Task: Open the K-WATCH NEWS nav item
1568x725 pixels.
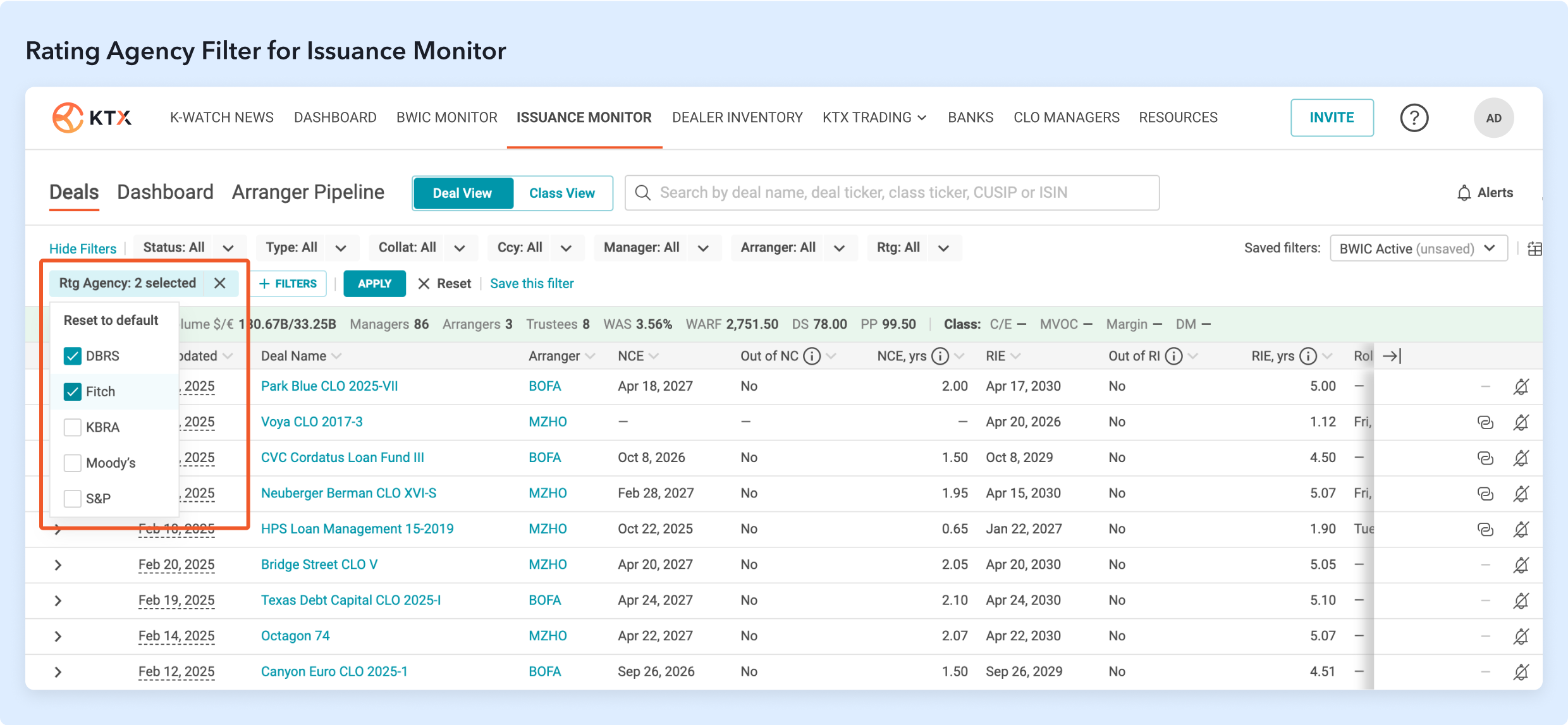Action: (x=222, y=118)
